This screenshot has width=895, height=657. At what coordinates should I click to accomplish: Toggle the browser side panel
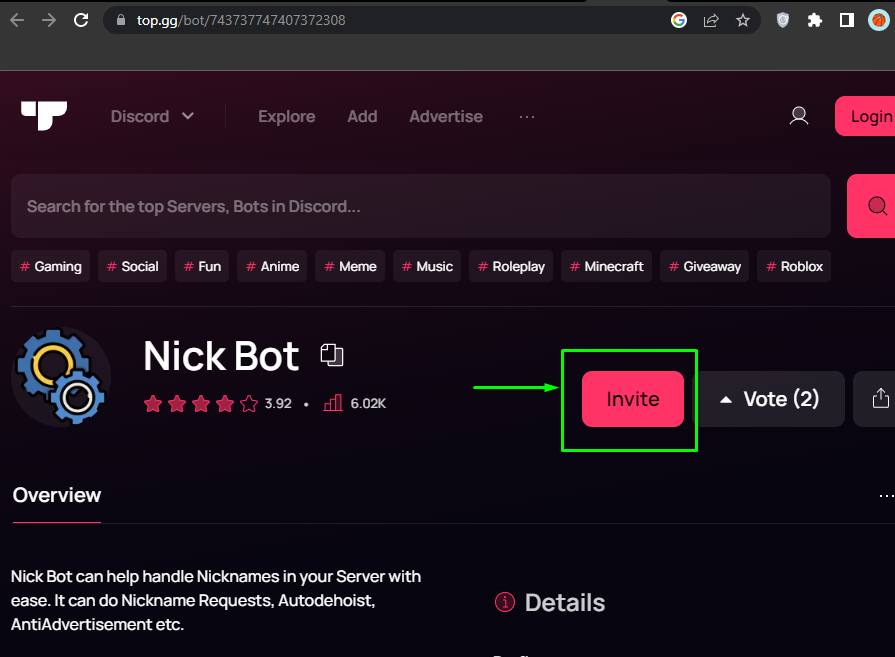[846, 21]
